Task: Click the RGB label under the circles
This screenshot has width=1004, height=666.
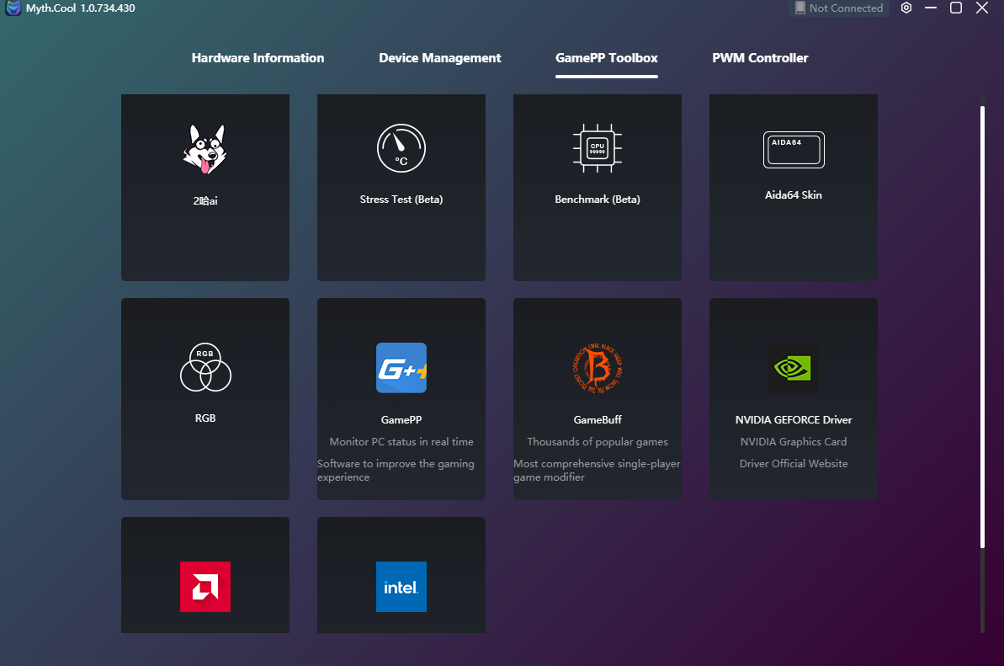Action: (x=205, y=418)
